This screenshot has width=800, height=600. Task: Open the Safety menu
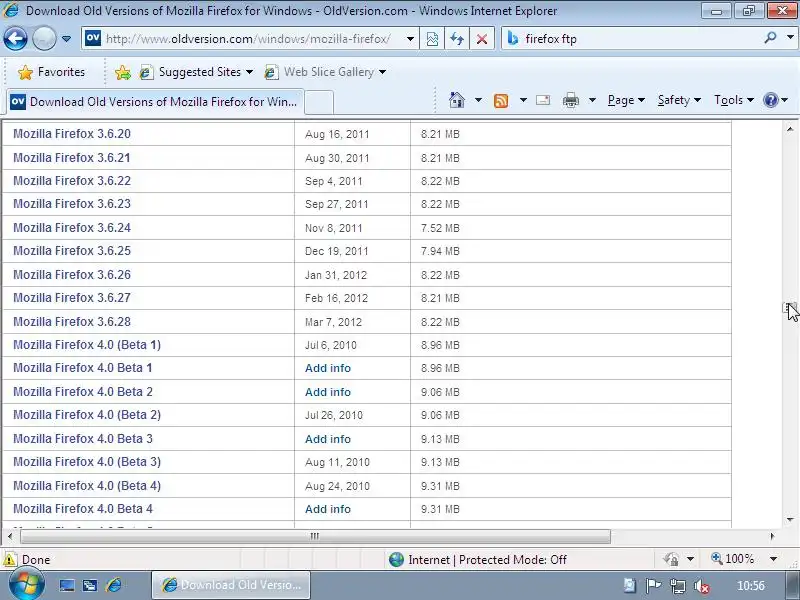679,100
